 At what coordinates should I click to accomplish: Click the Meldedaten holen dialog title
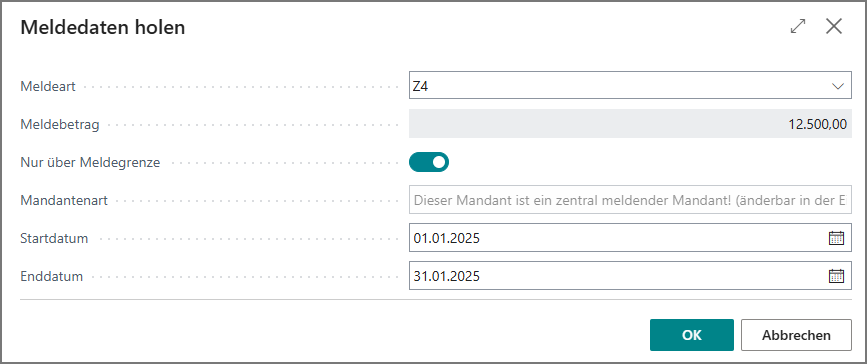tap(103, 27)
